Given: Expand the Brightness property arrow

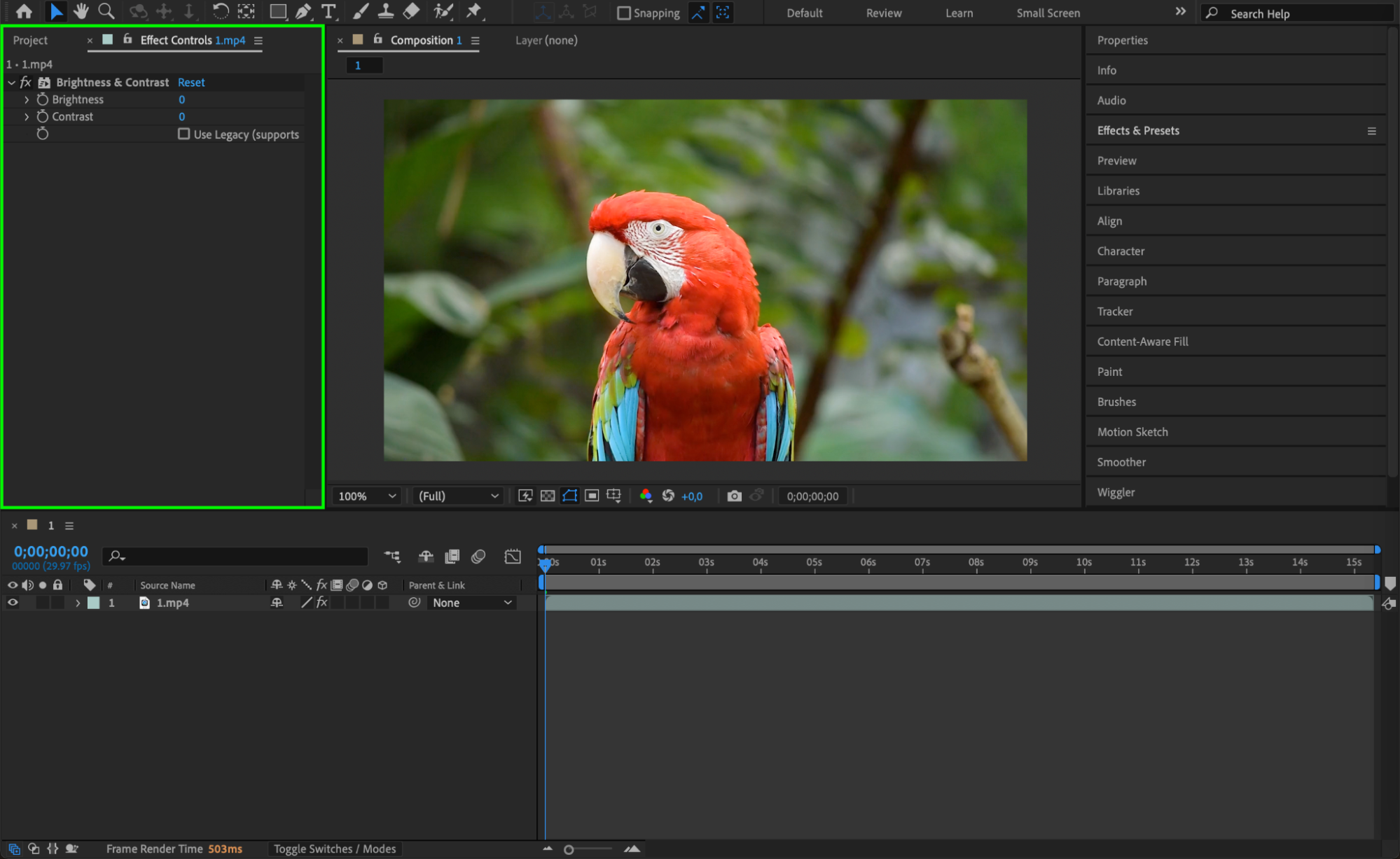Looking at the screenshot, I should pyautogui.click(x=27, y=99).
